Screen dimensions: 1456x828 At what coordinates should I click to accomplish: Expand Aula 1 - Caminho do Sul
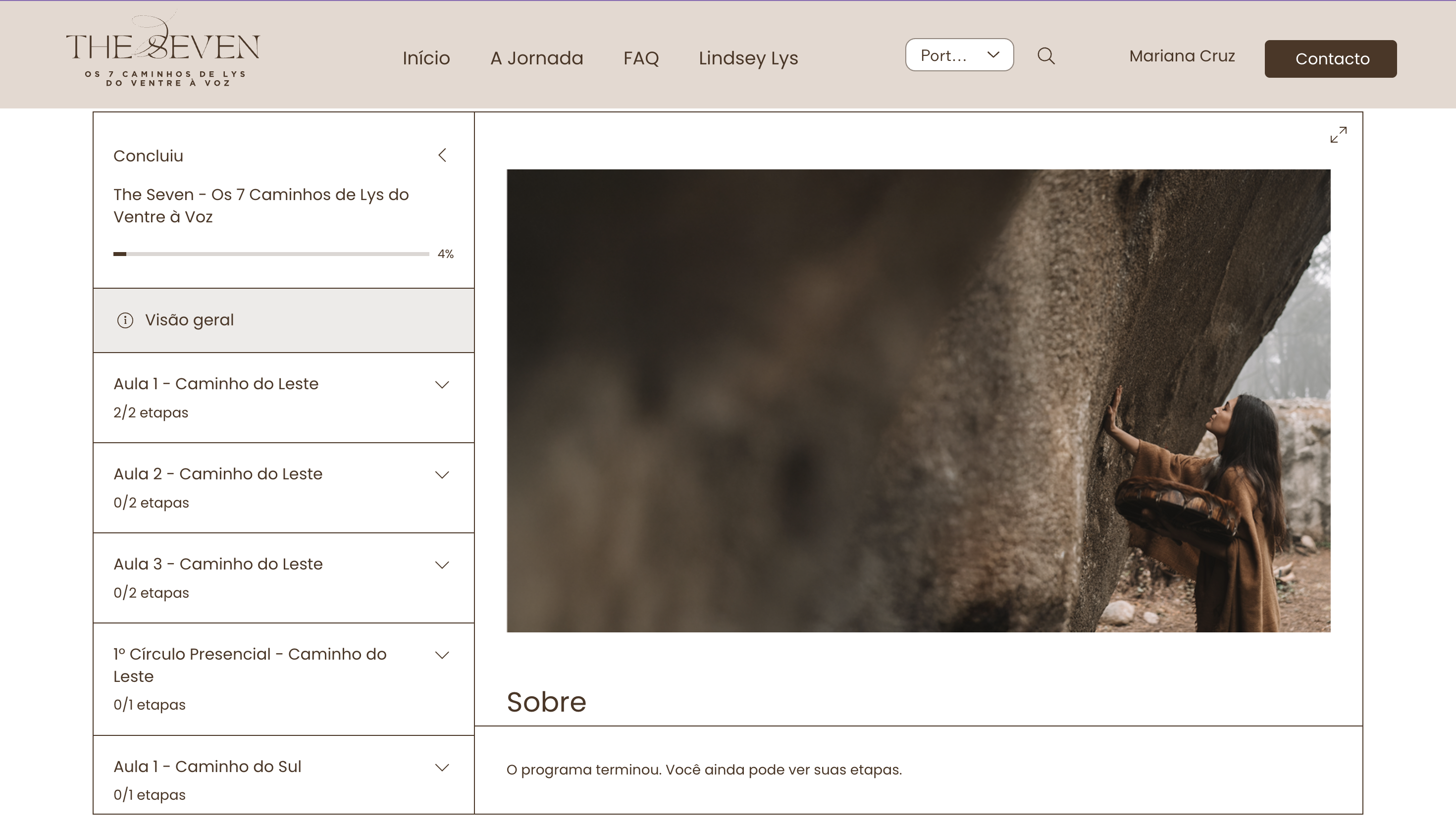pyautogui.click(x=442, y=767)
